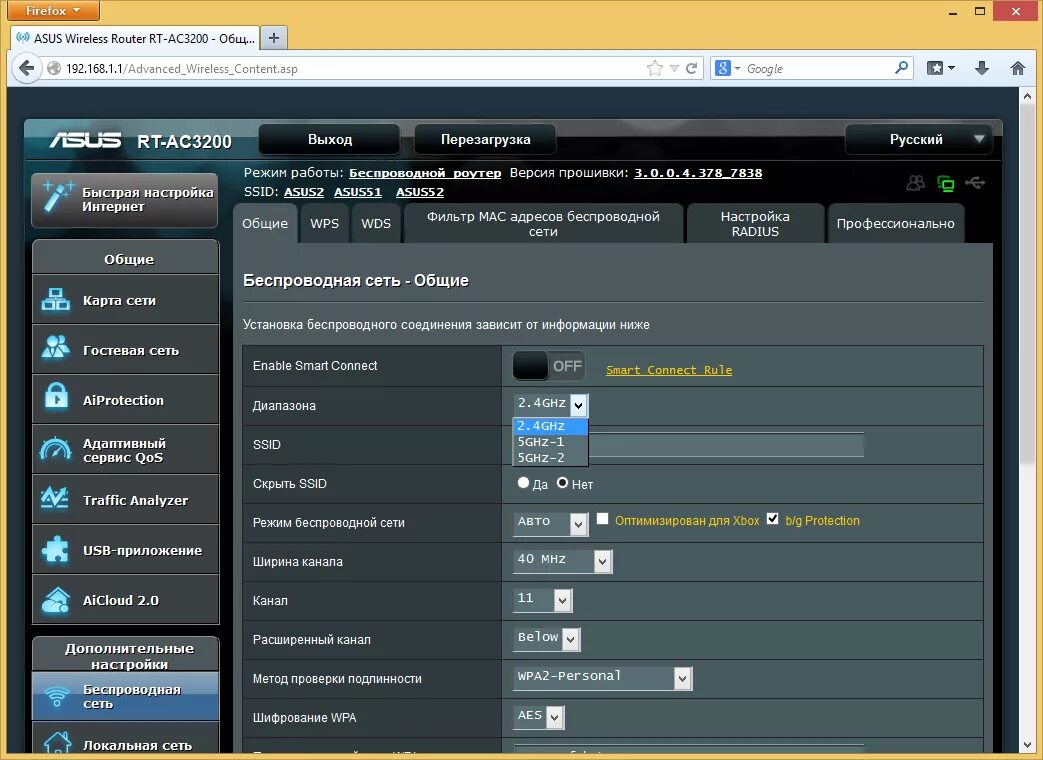Click the Google search engine icon
This screenshot has height=760, width=1043.
coord(722,68)
